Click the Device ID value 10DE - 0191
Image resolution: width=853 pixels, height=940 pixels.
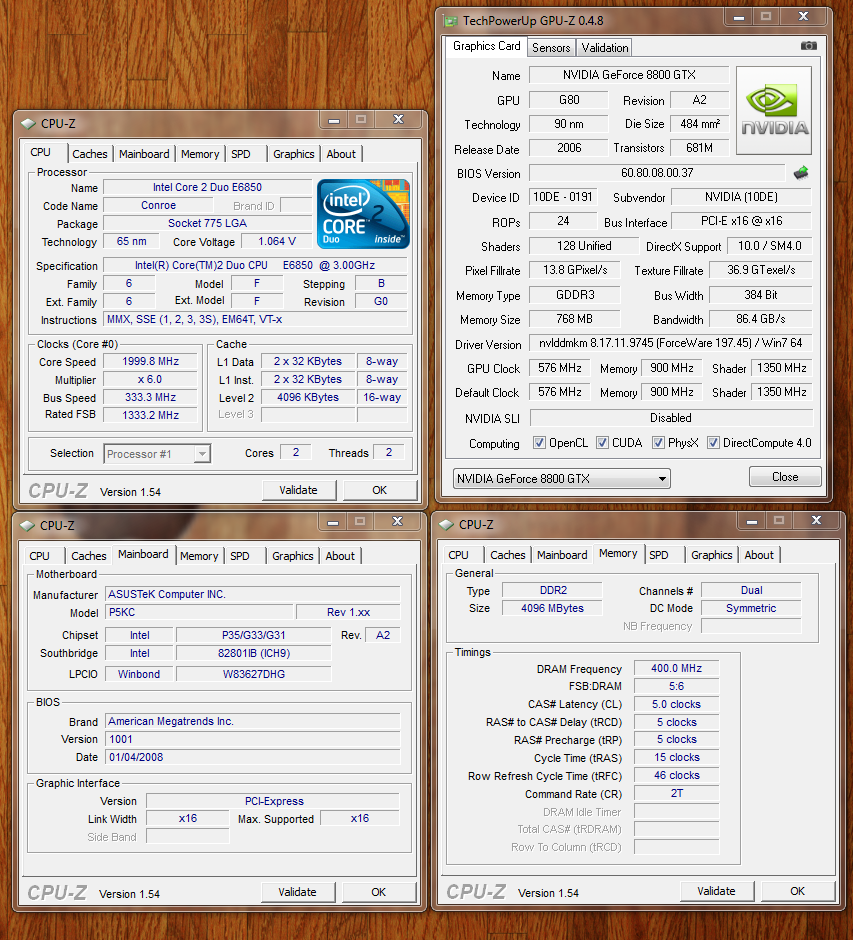pos(563,197)
